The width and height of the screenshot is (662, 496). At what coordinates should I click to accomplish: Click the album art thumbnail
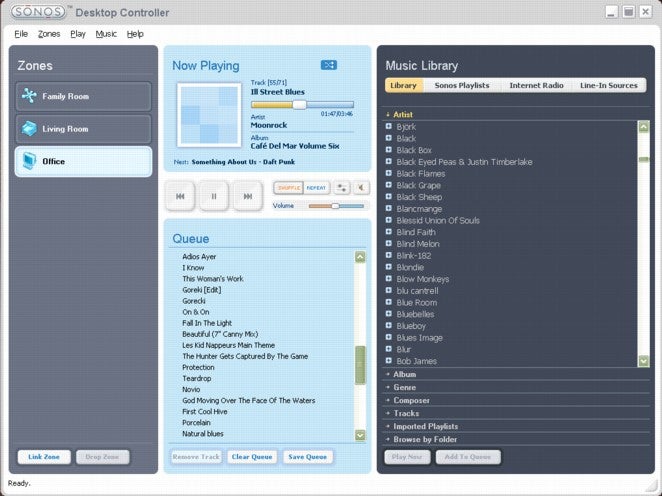(x=209, y=115)
